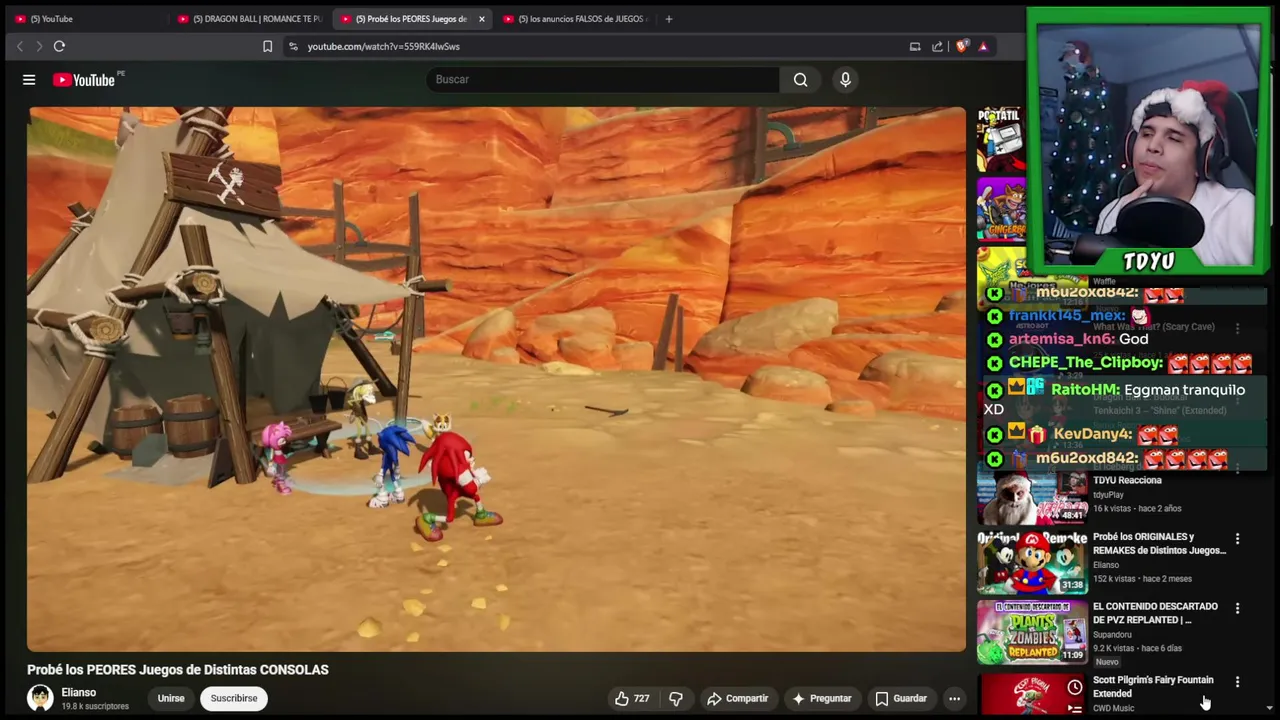This screenshot has height=720, width=1280.
Task: Open options menu for Scott Pilgrim video
Action: point(1237,682)
